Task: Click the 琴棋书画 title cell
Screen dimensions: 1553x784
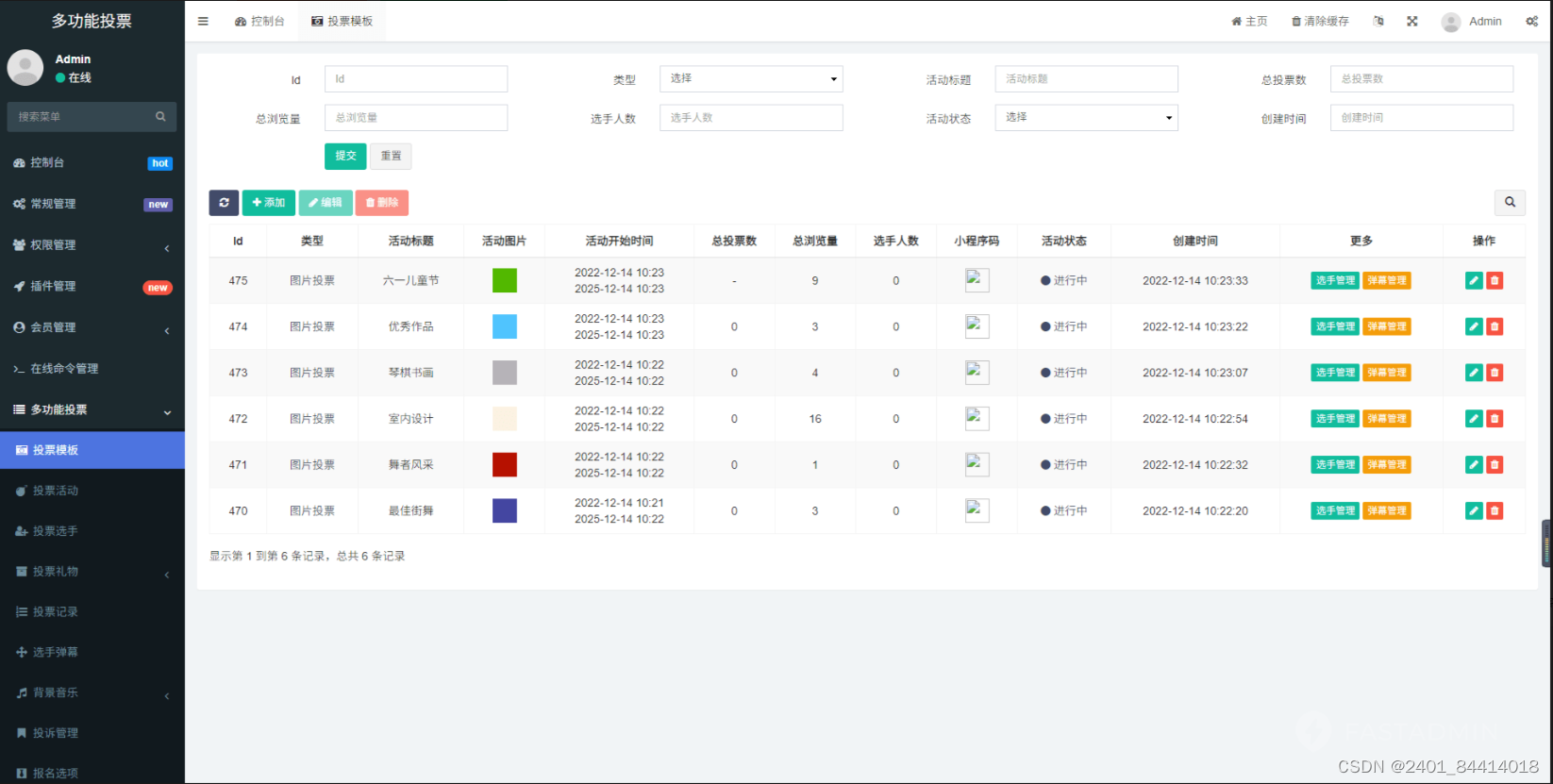Action: click(411, 373)
